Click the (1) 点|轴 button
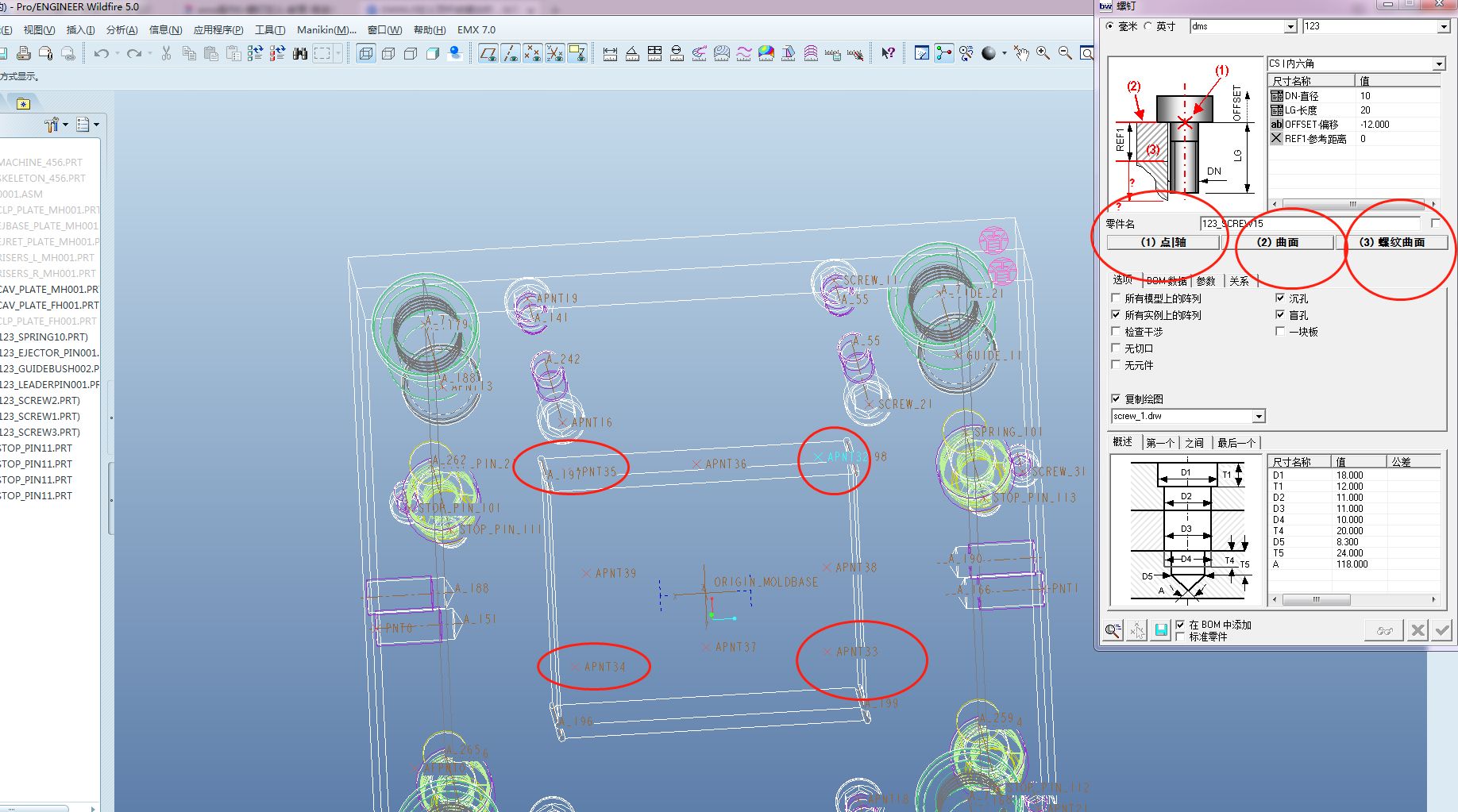 tap(1163, 242)
